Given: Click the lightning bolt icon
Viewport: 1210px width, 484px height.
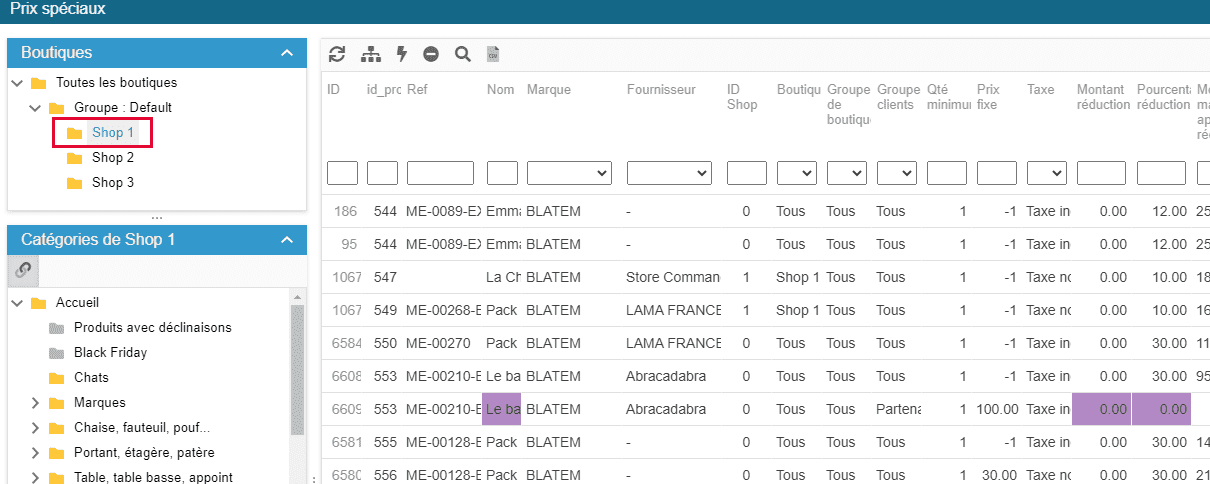Looking at the screenshot, I should click(x=402, y=54).
